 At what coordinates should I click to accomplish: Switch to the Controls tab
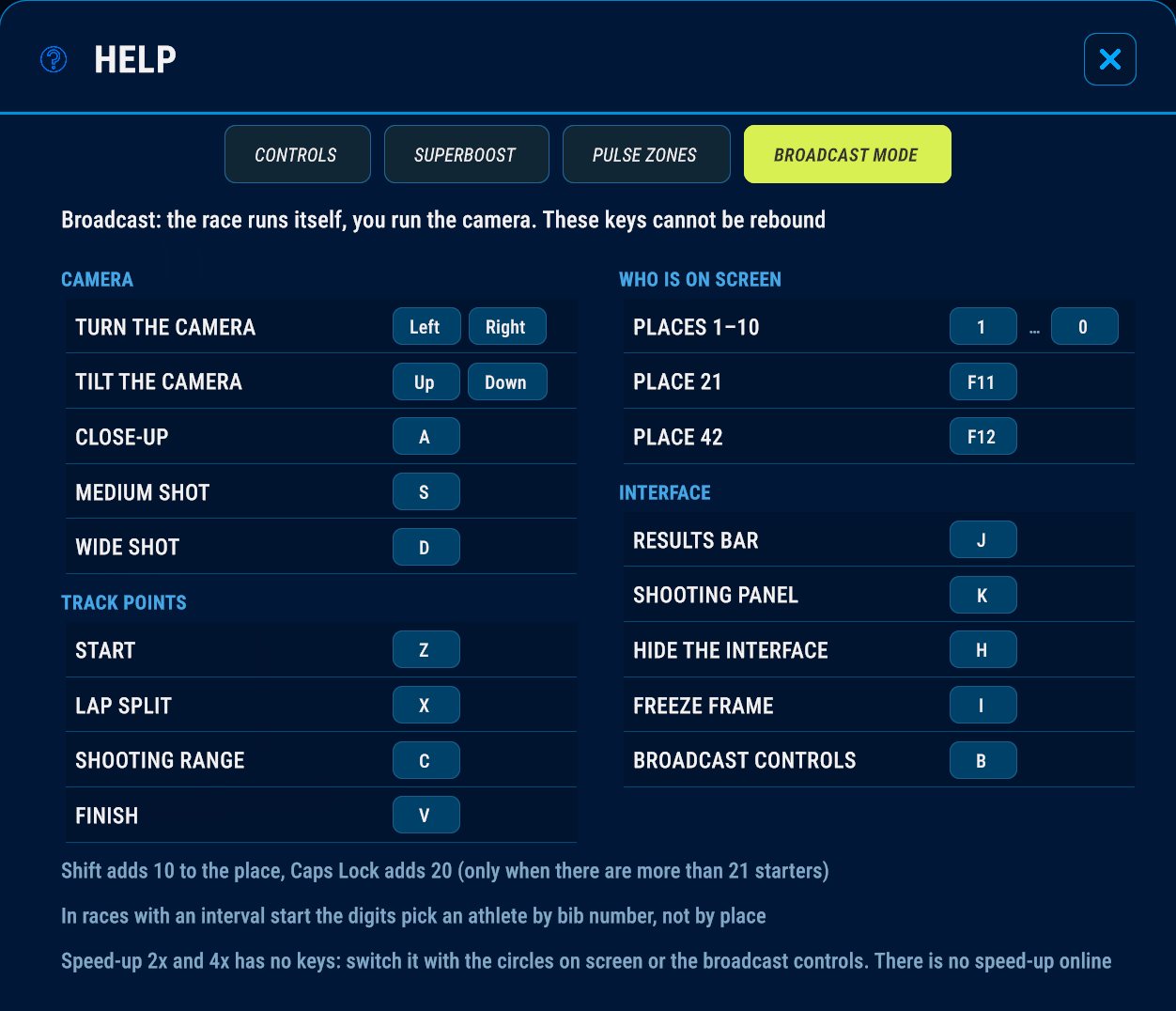pyautogui.click(x=297, y=154)
